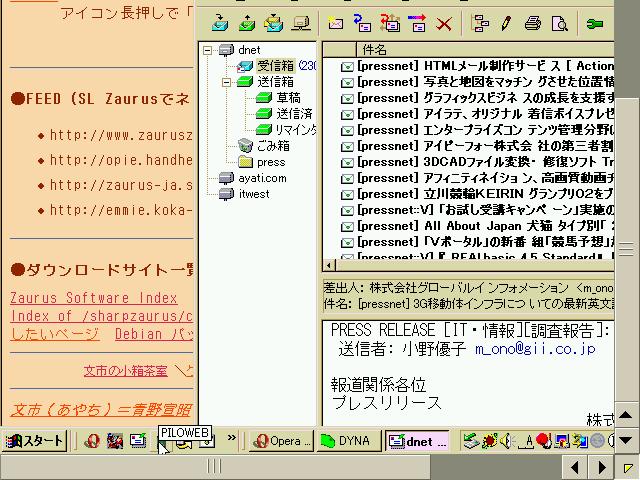Collapse the 送信箱 folder node
The image size is (640, 480).
coord(226,82)
